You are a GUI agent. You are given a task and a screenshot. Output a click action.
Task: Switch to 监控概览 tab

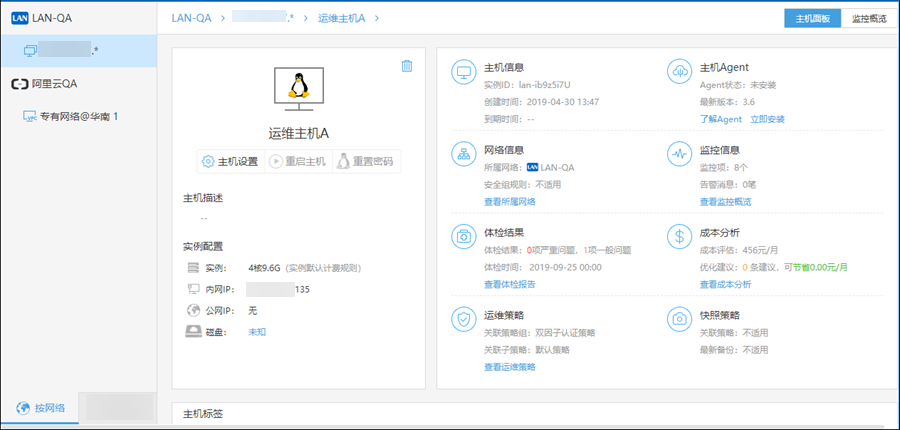(x=870, y=18)
